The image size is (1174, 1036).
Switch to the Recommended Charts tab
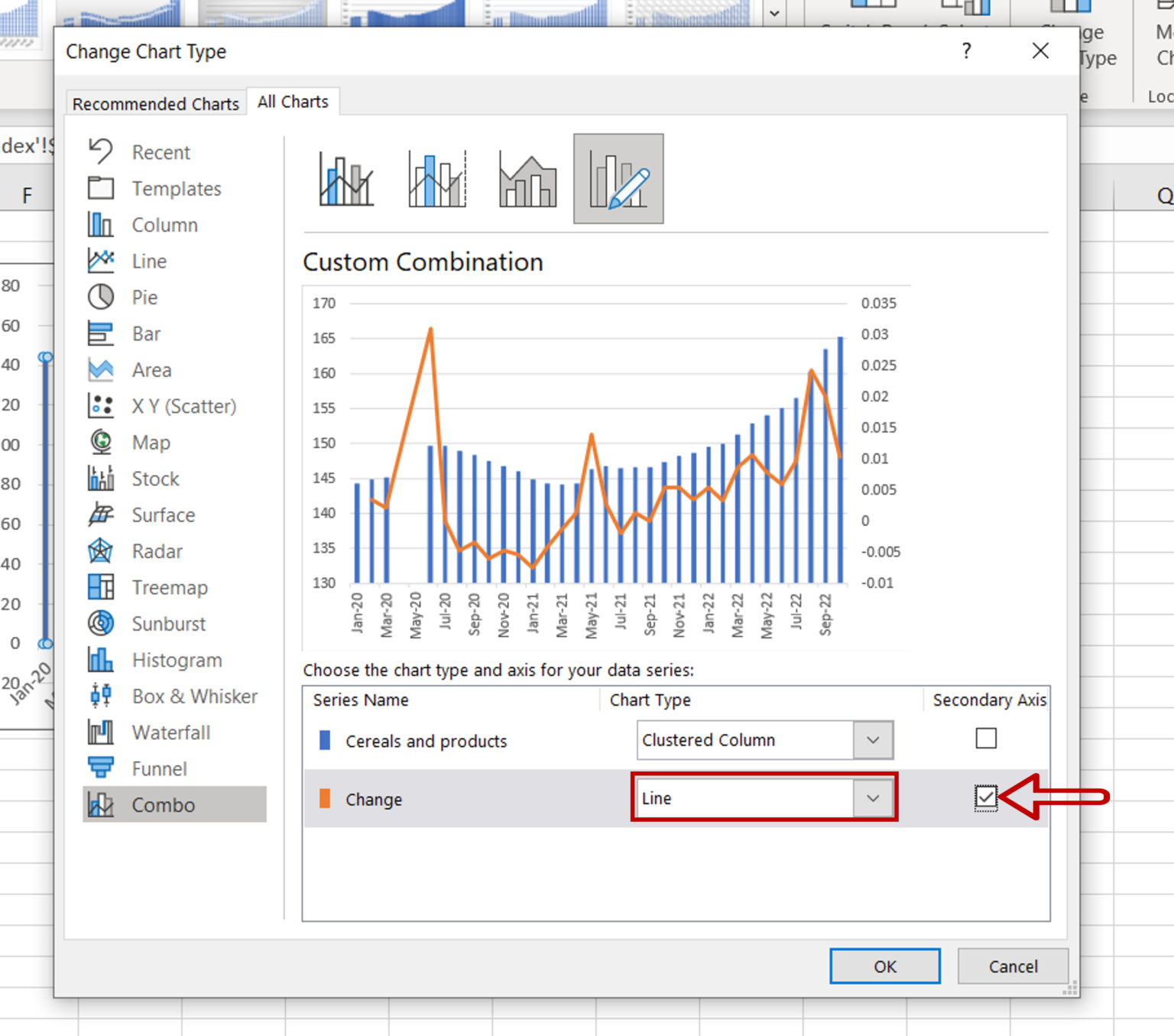(155, 103)
